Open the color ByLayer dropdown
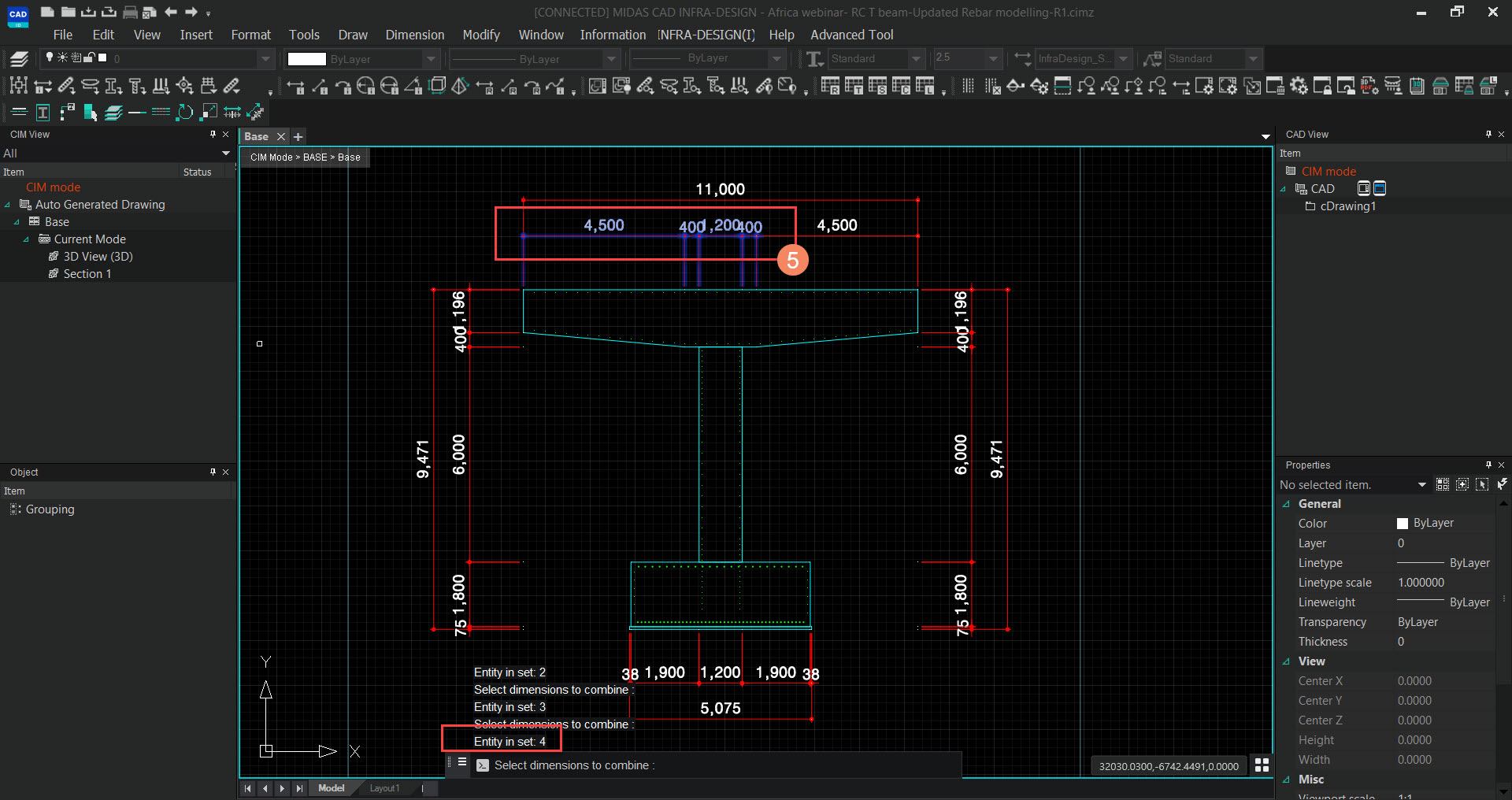The image size is (1512, 800). point(431,58)
